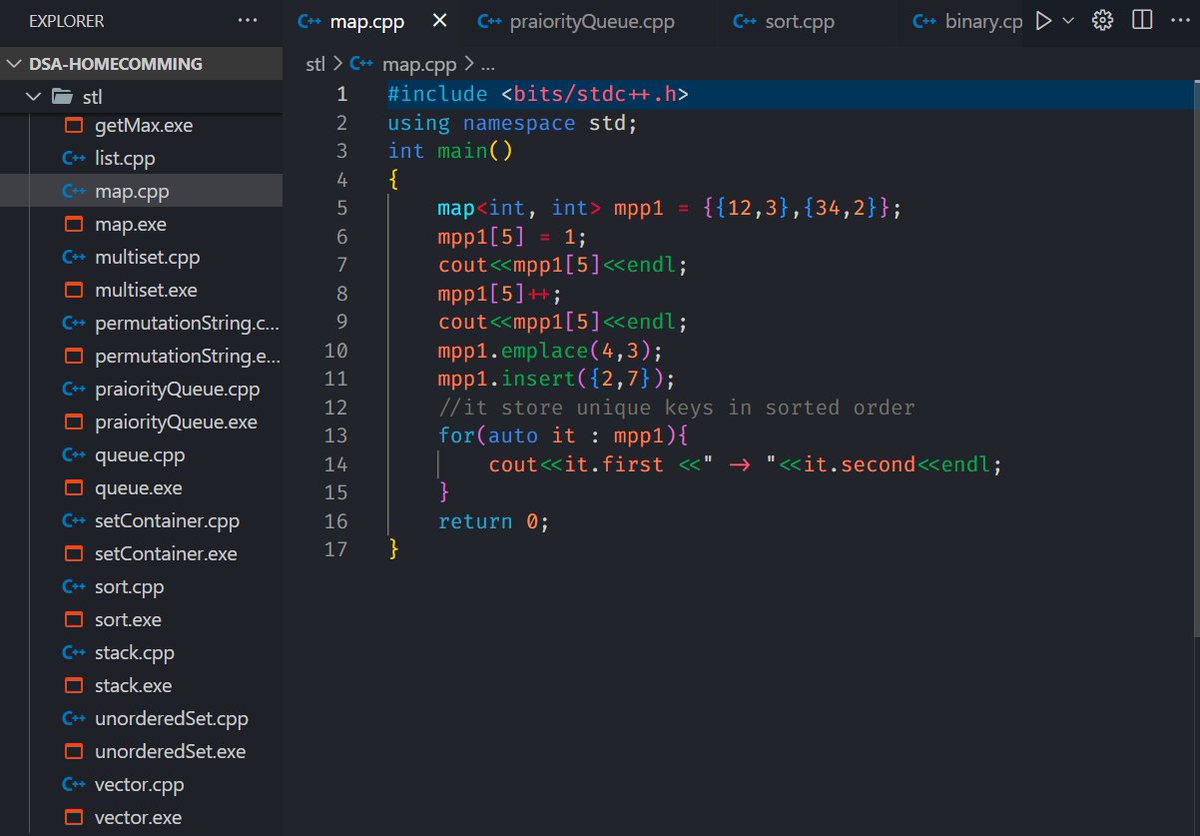The image size is (1200, 836).
Task: Select stack.cpp in the Explorer
Action: pyautogui.click(x=131, y=652)
